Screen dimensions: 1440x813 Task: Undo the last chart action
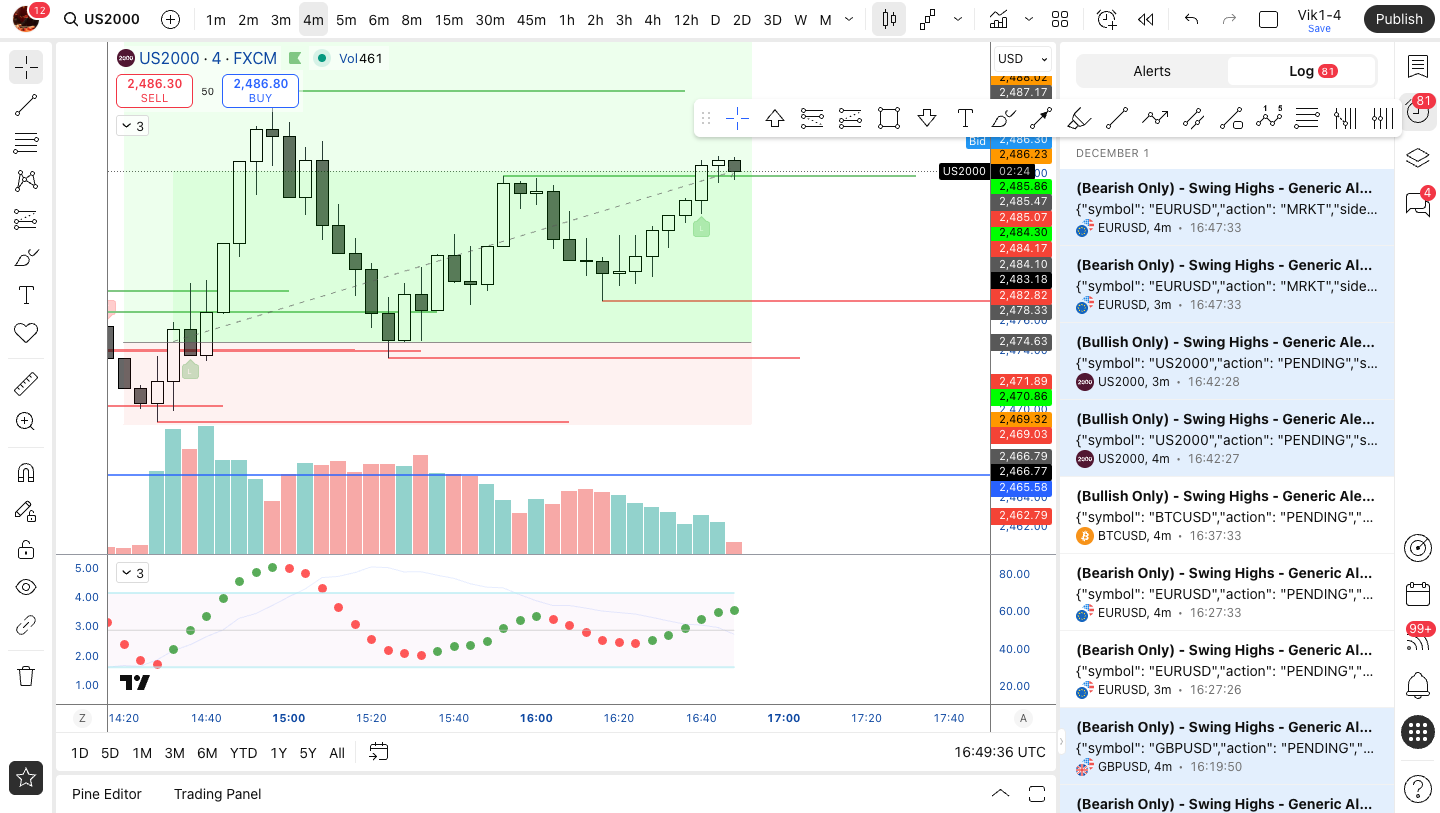(1190, 19)
